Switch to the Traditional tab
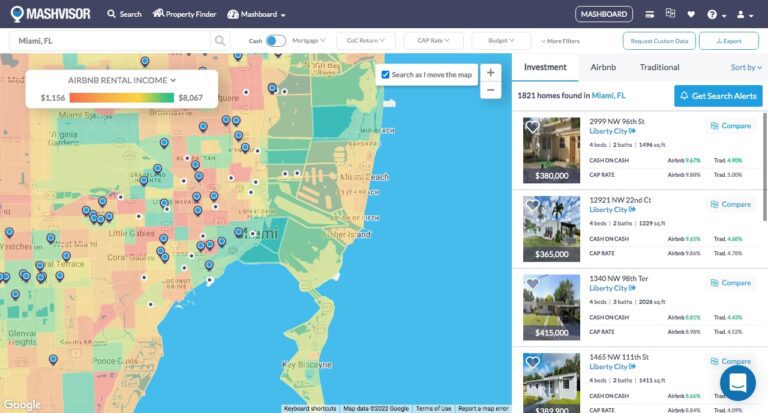Viewport: 768px width, 413px height. [659, 67]
